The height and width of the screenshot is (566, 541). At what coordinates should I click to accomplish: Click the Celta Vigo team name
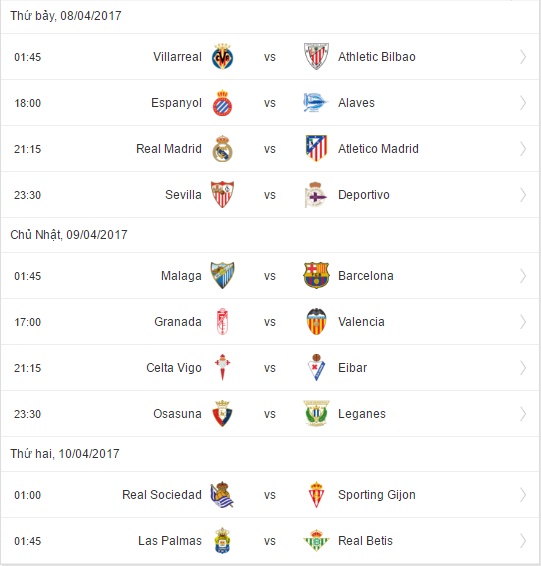pos(174,368)
